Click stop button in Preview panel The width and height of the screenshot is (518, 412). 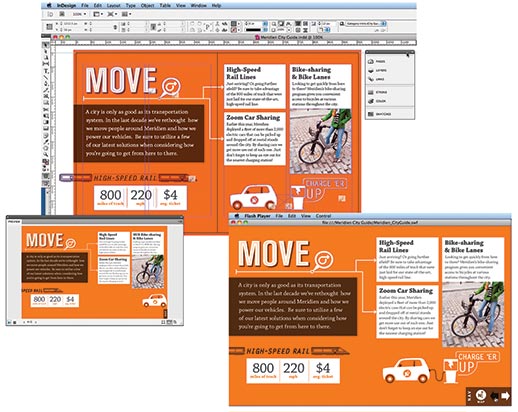[x=15, y=322]
